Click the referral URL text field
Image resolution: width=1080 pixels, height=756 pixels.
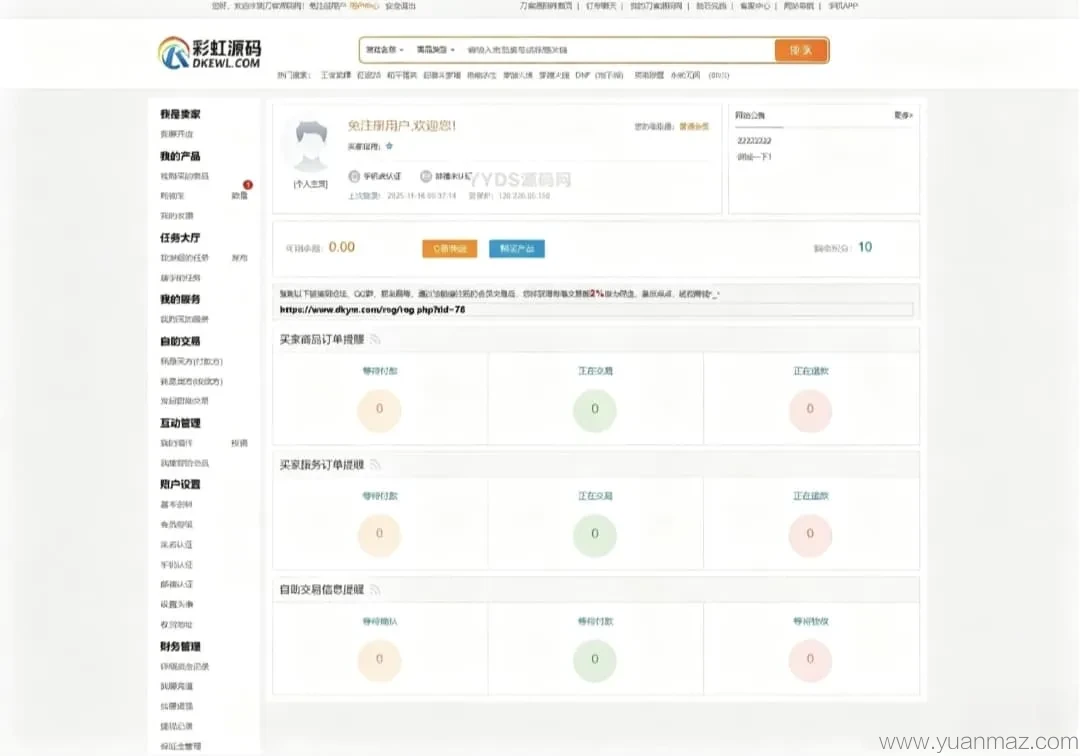click(595, 310)
